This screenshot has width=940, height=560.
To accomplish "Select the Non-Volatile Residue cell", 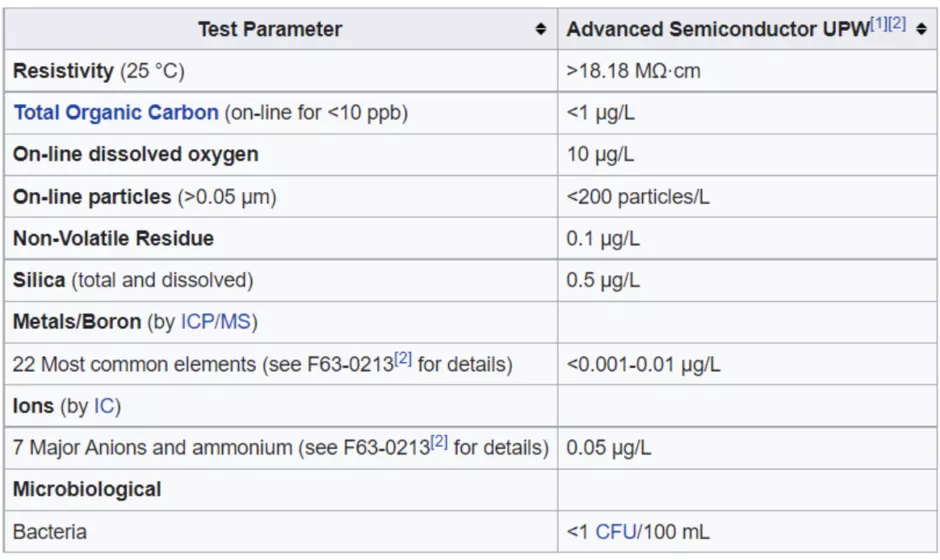I will tap(113, 239).
